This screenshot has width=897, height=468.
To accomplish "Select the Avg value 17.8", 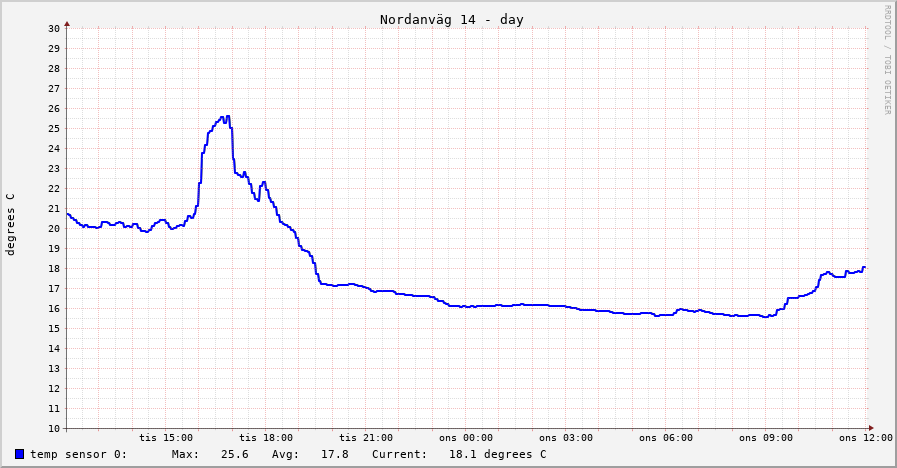I will click(335, 454).
